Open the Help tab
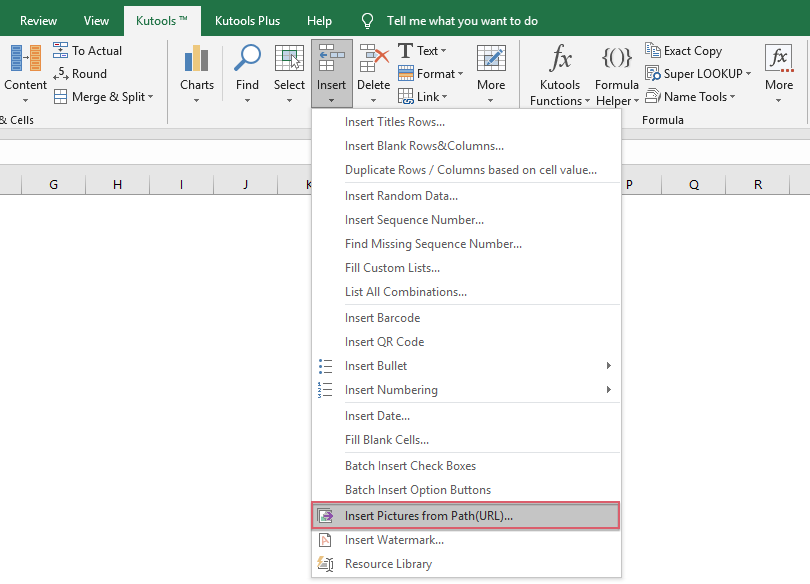Screen dimensions: 810x584 coord(319,19)
